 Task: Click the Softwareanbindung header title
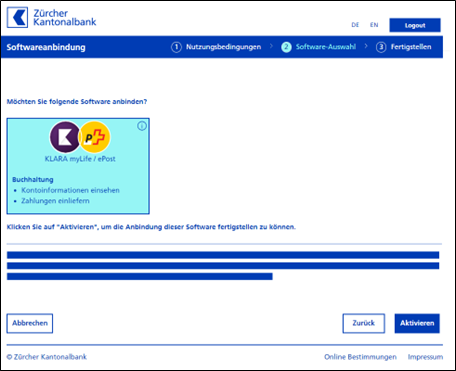(x=46, y=47)
